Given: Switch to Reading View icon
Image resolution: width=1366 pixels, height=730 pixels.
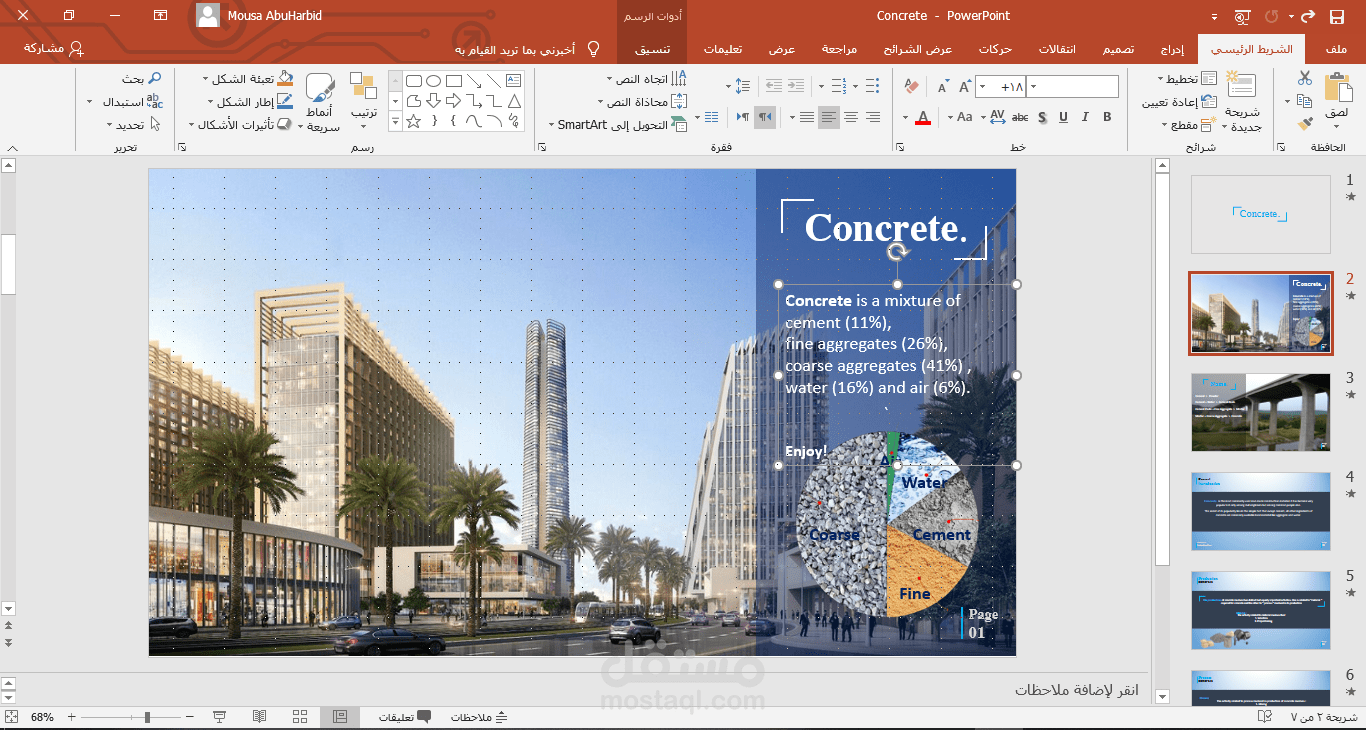Looking at the screenshot, I should (259, 717).
